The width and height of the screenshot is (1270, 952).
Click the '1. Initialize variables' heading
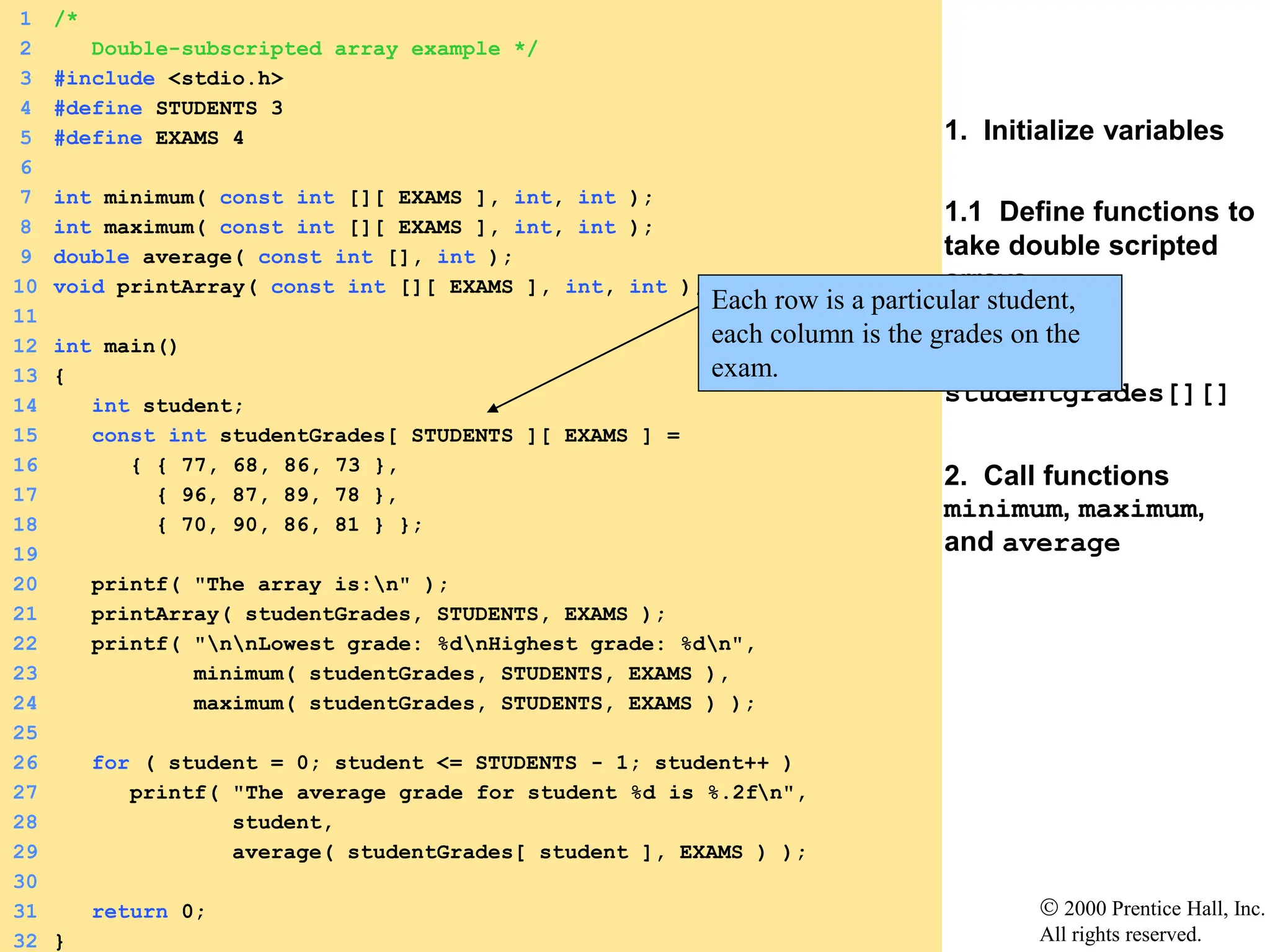pyautogui.click(x=1084, y=131)
